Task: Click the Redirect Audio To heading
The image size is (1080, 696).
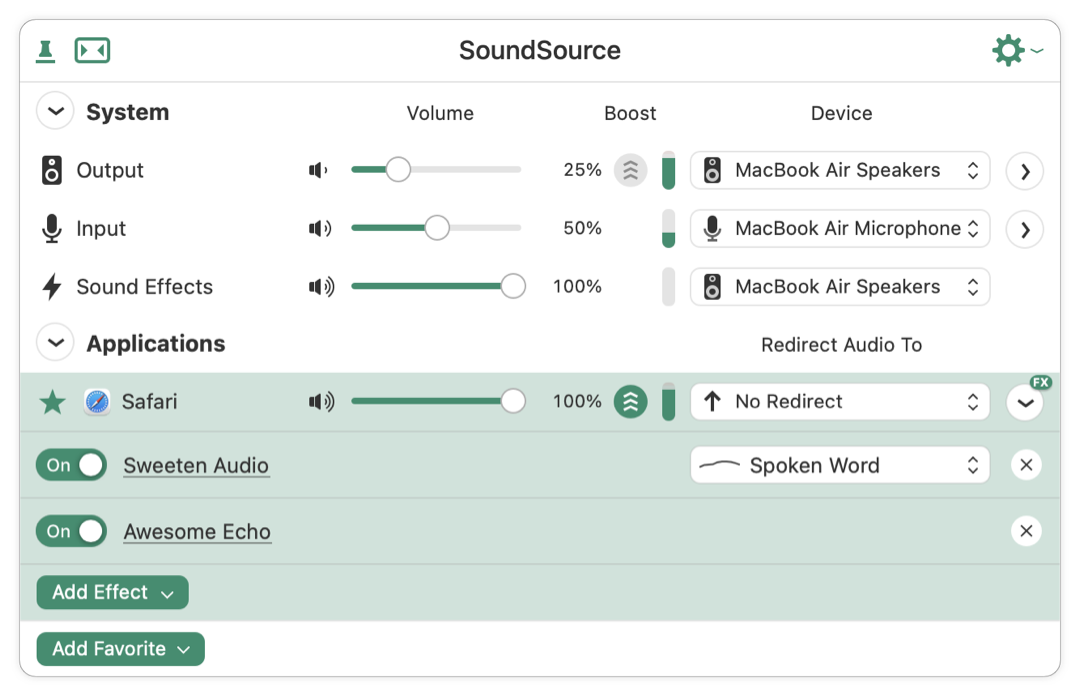Action: (x=841, y=345)
